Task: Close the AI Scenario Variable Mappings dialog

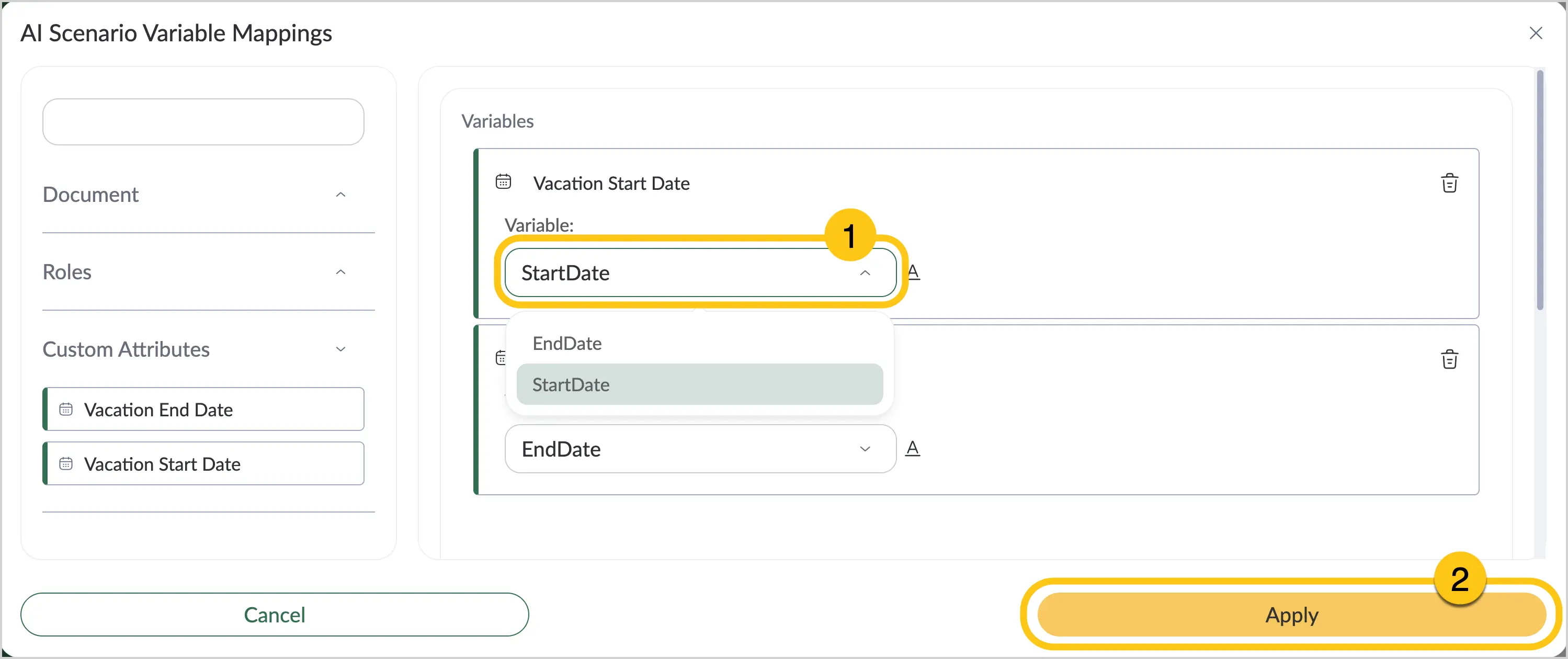Action: coord(1536,33)
